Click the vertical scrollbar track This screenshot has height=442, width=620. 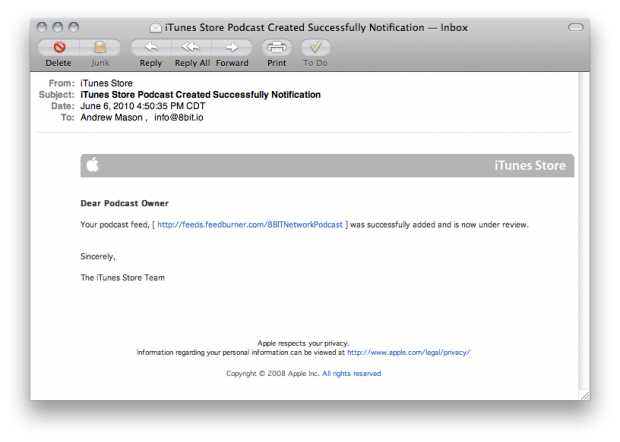[x=584, y=230]
